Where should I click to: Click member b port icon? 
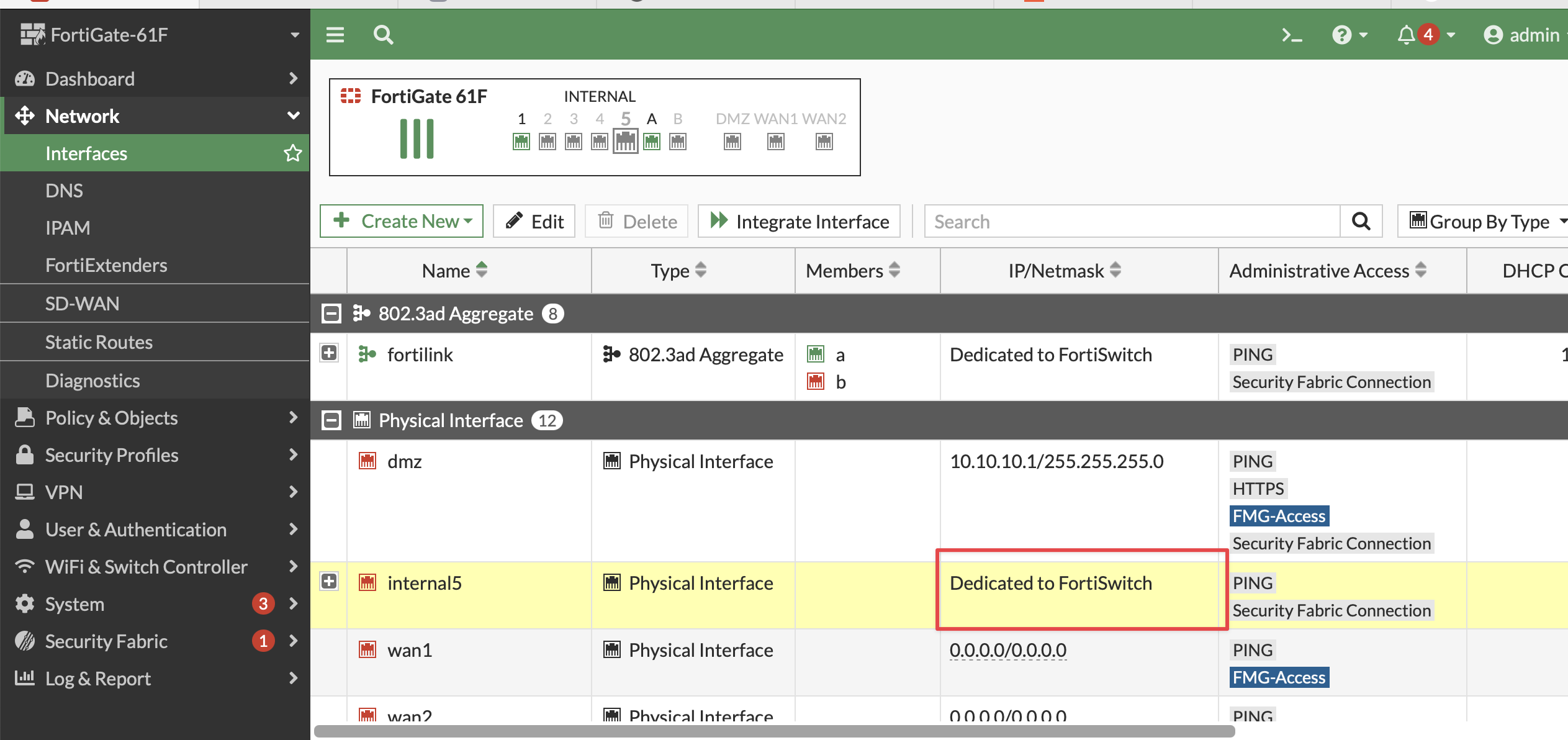point(816,381)
